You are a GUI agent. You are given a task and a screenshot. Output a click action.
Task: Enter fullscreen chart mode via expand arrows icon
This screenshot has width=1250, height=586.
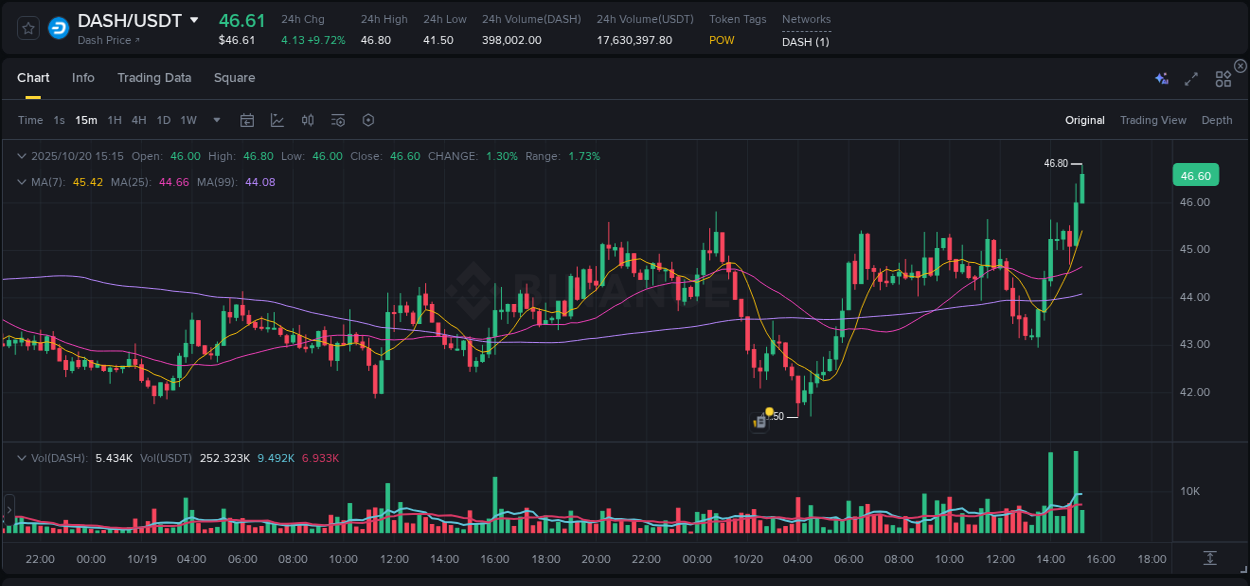1191,77
